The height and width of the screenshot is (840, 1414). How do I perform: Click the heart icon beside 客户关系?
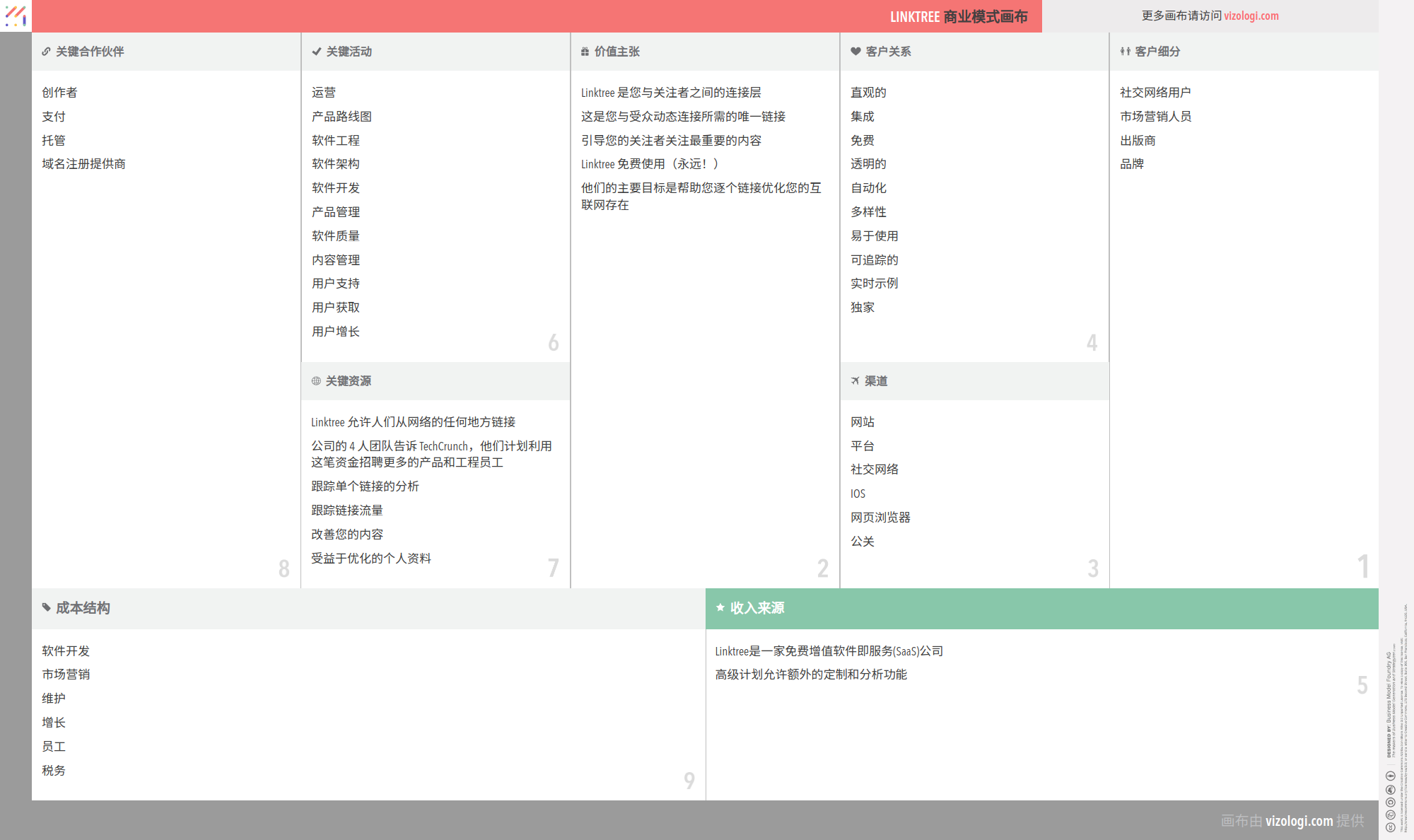click(x=855, y=52)
